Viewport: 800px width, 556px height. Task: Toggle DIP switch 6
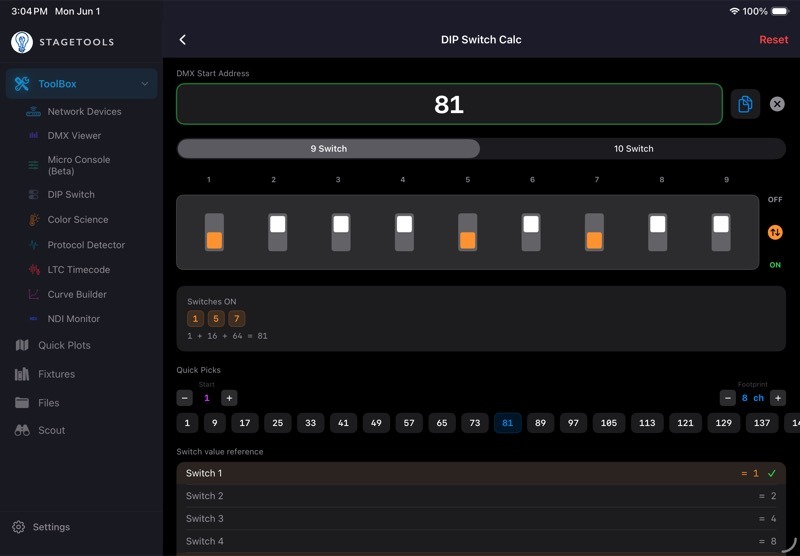531,232
